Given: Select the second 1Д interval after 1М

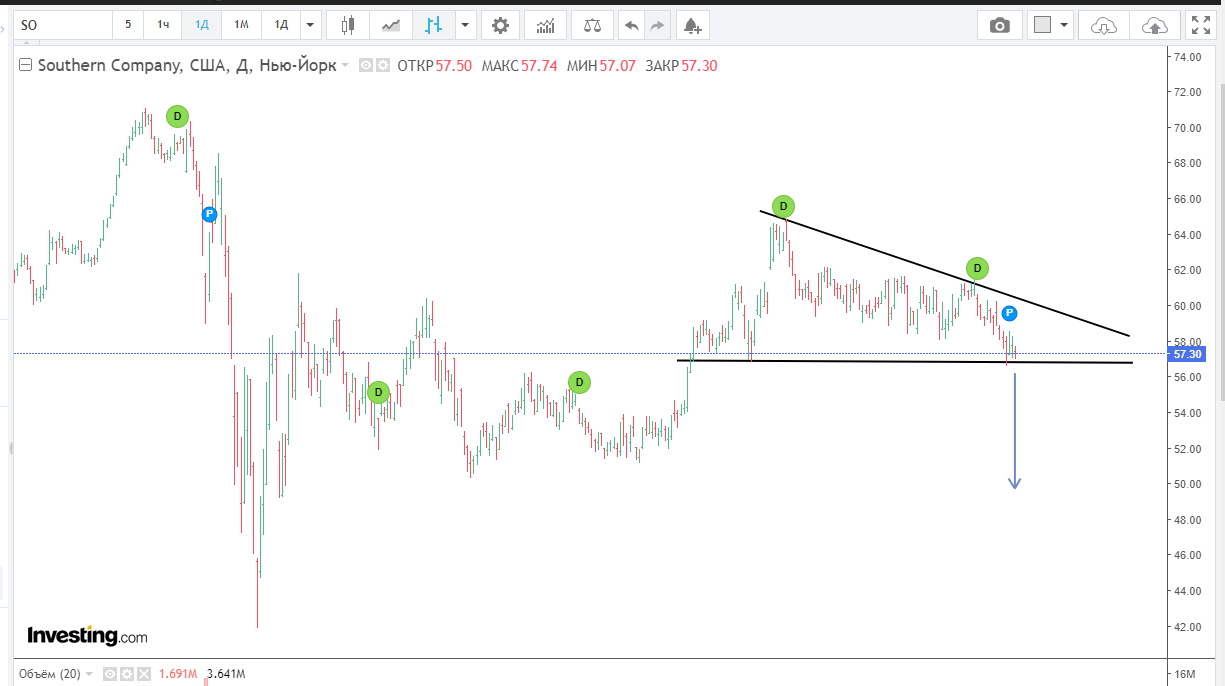Looking at the screenshot, I should (x=281, y=24).
